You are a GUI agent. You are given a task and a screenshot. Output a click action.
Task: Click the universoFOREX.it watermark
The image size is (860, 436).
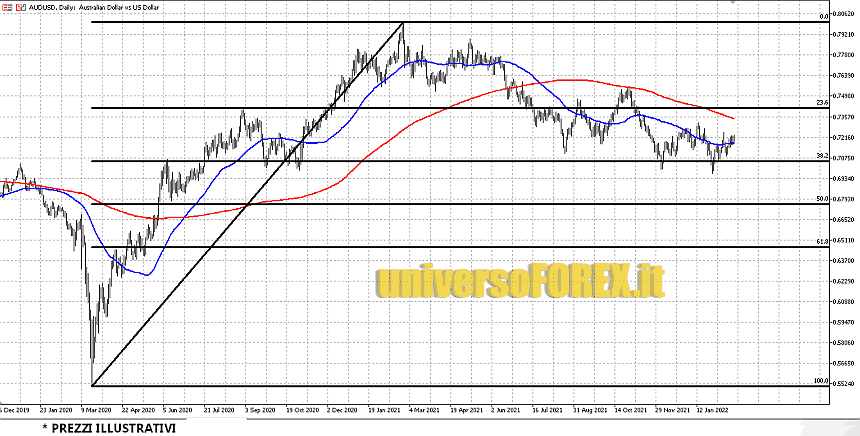coord(519,283)
